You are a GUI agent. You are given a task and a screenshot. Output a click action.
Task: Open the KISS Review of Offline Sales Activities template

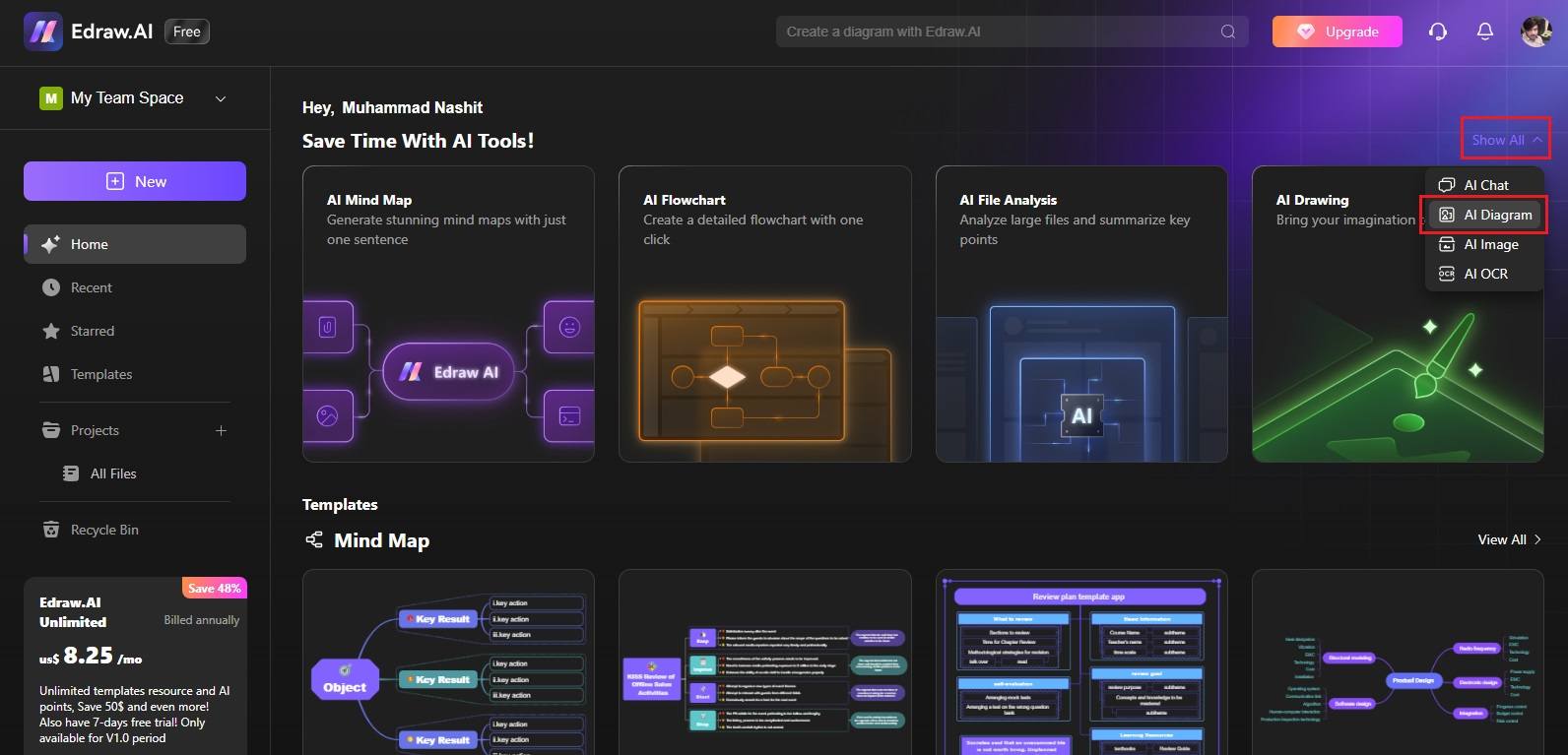[765, 662]
